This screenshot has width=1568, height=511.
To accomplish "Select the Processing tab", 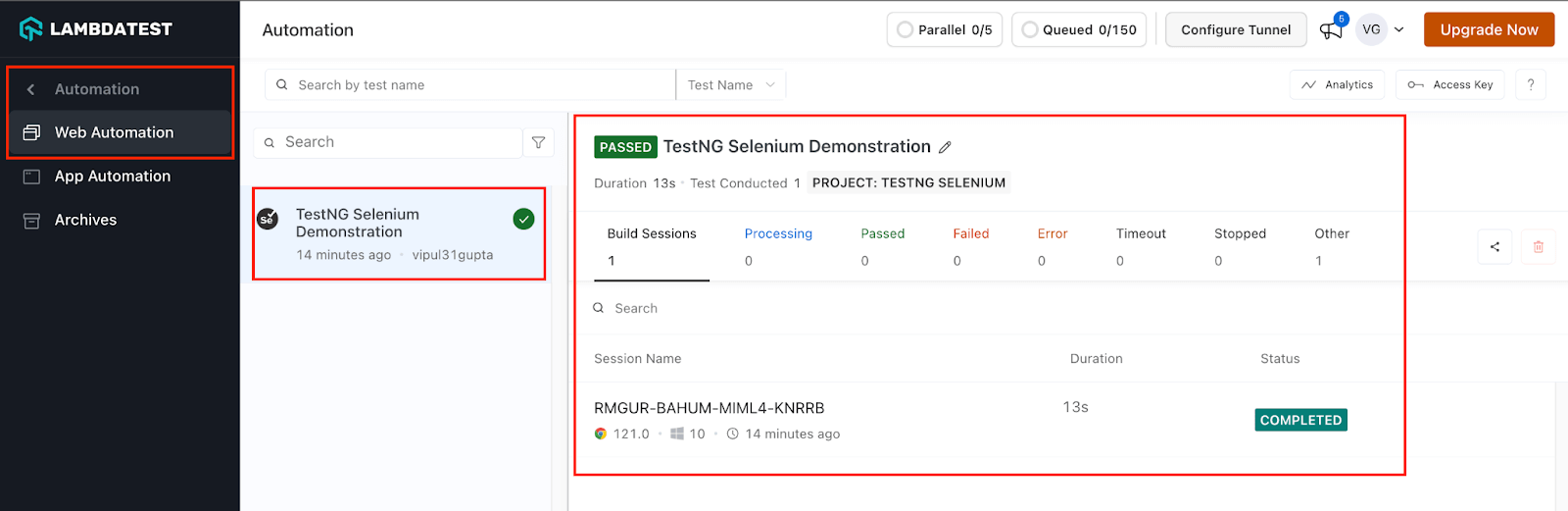I will tap(778, 247).
